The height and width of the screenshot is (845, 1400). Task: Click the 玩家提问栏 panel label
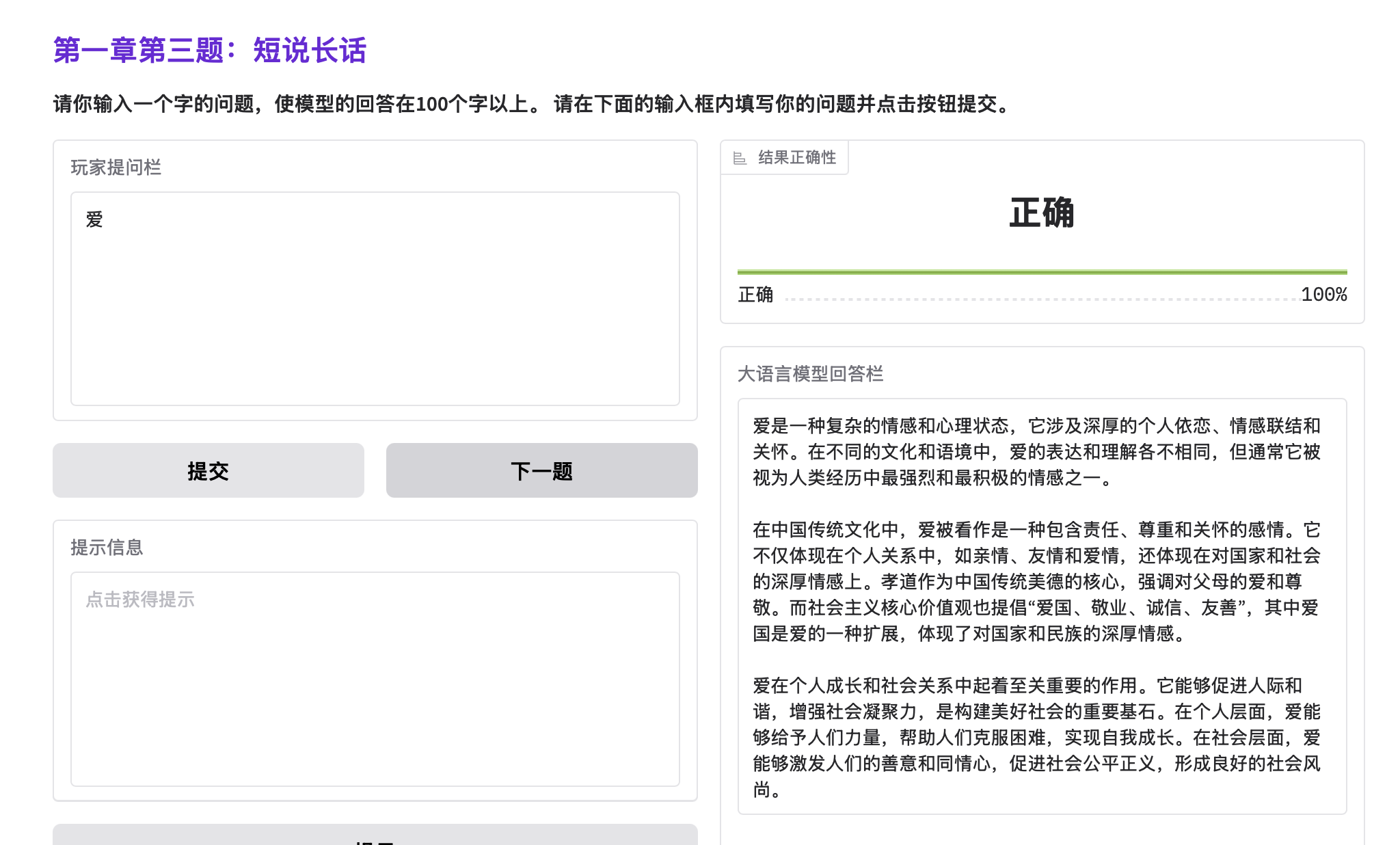click(x=116, y=167)
